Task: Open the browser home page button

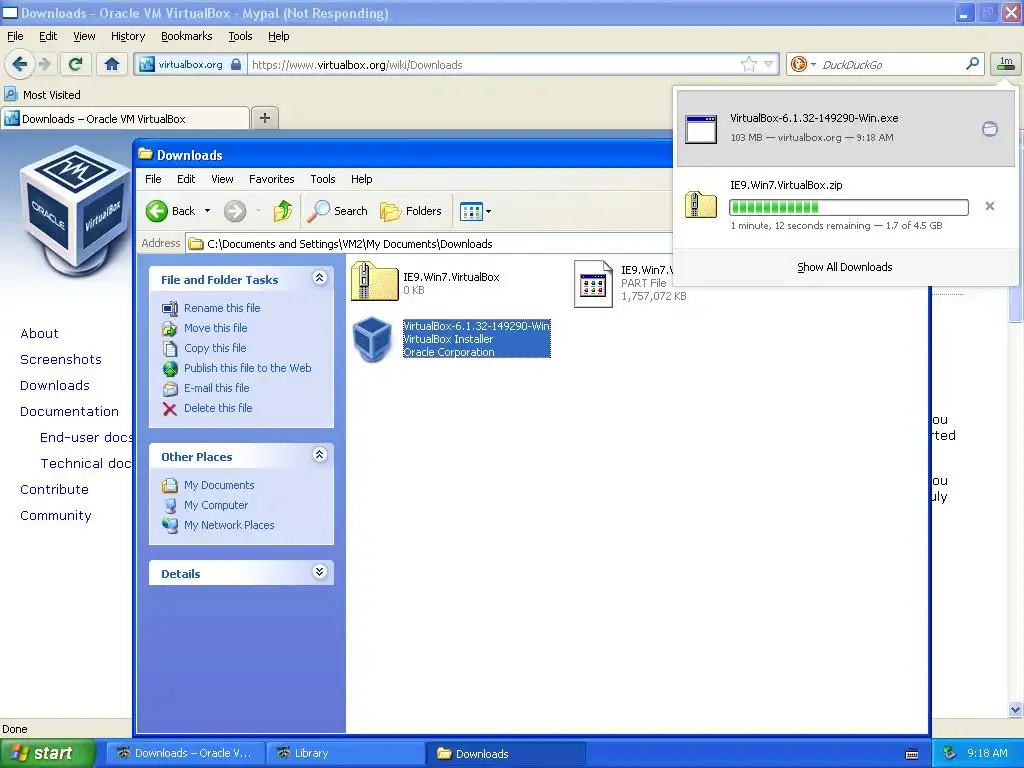Action: pos(112,64)
